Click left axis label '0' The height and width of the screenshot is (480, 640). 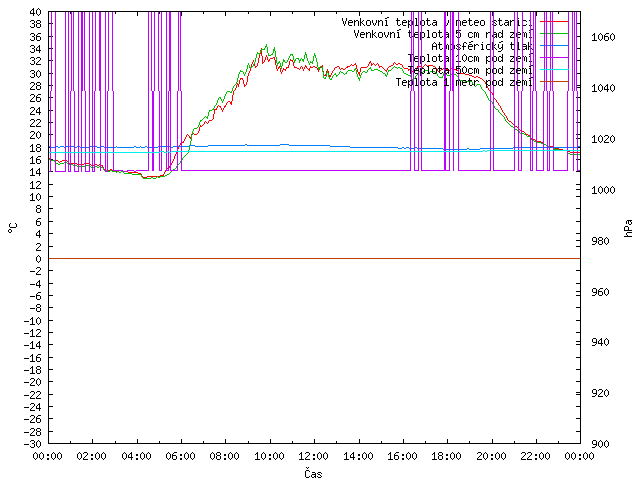click(39, 259)
